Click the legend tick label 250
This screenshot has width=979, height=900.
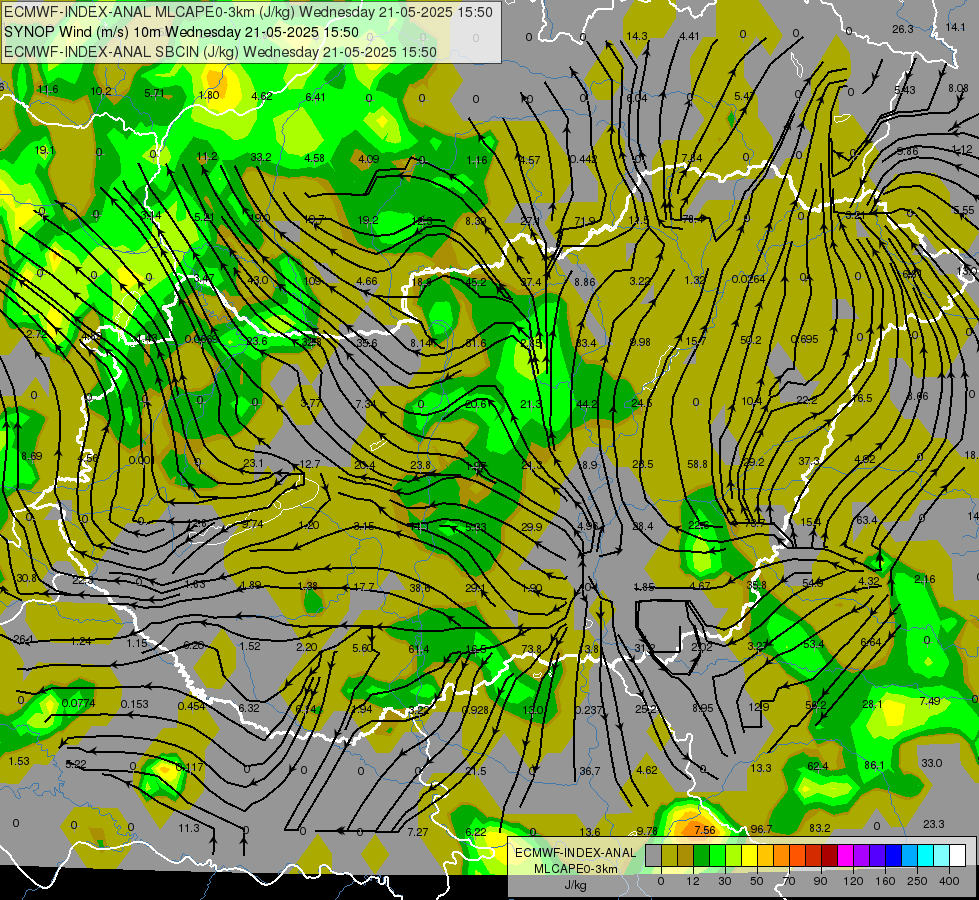coord(917,881)
